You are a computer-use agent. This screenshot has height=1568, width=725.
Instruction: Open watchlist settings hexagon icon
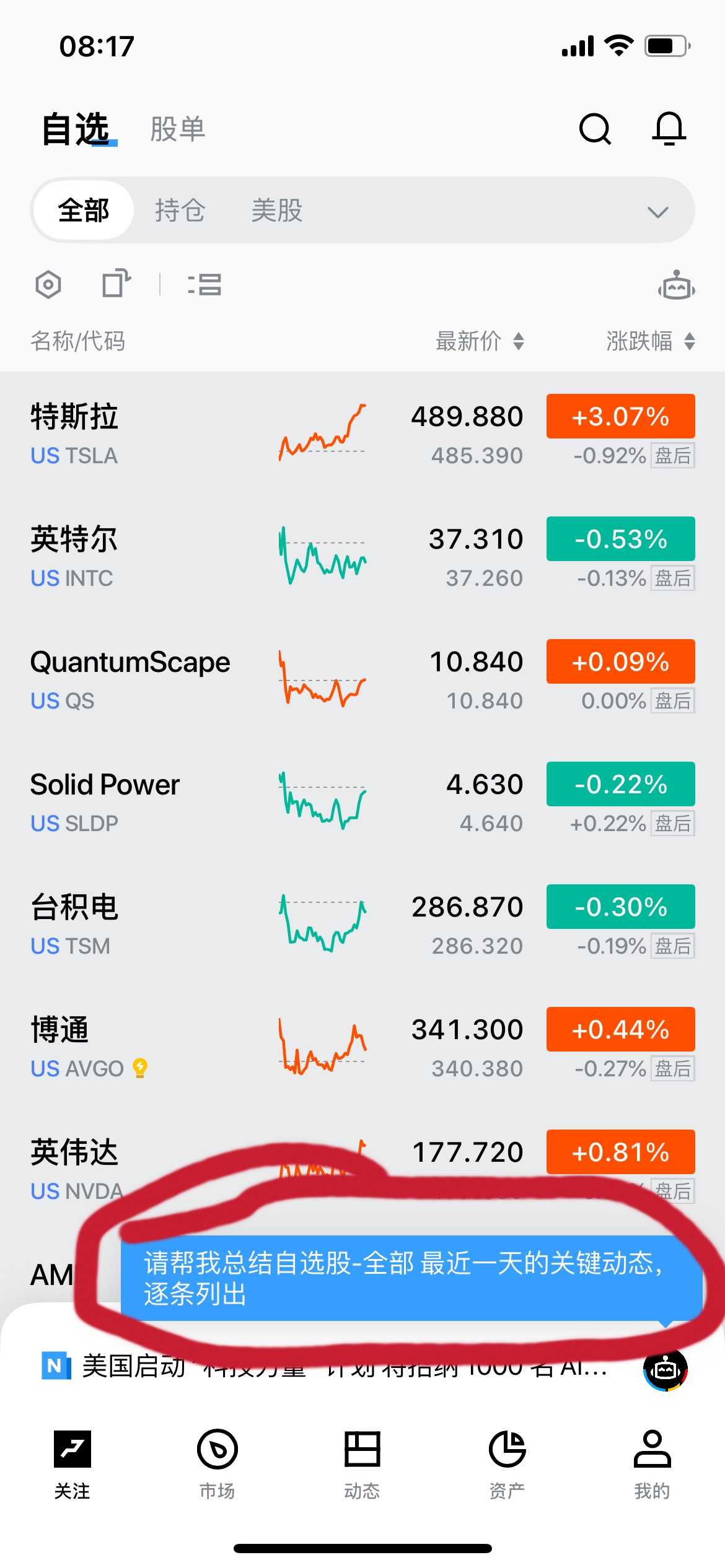coord(48,285)
